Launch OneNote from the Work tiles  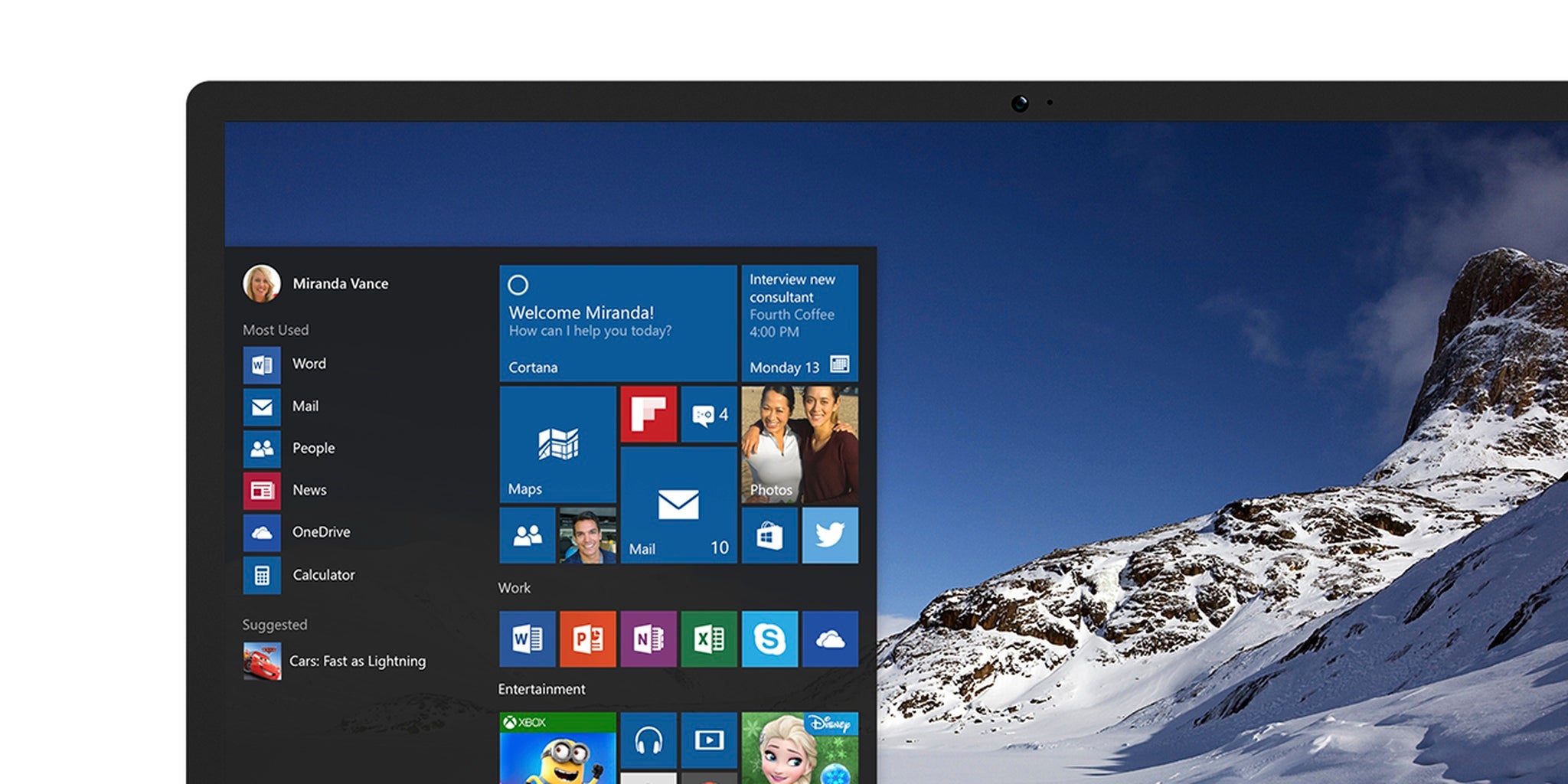click(x=648, y=639)
